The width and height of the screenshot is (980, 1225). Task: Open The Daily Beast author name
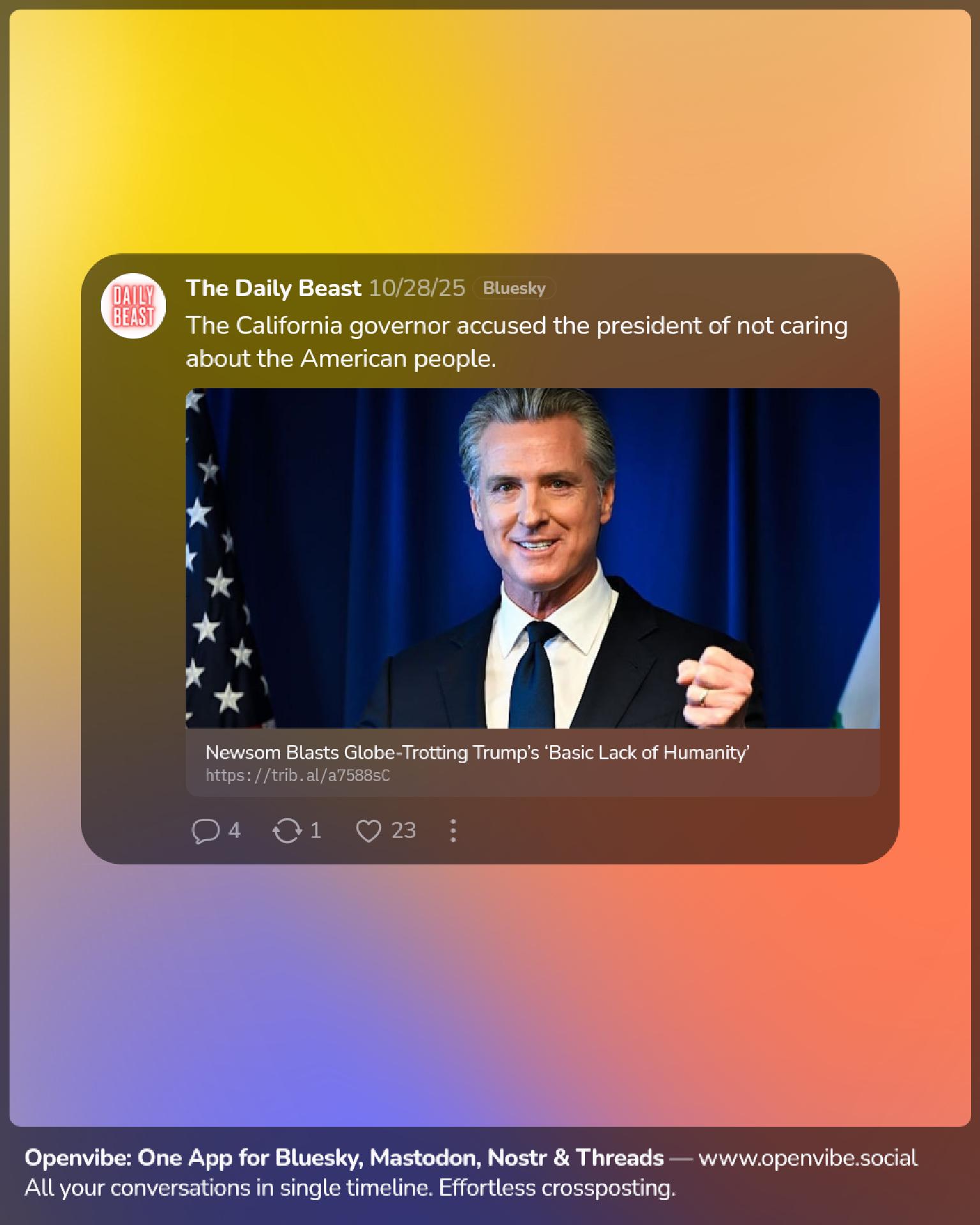[x=273, y=288]
